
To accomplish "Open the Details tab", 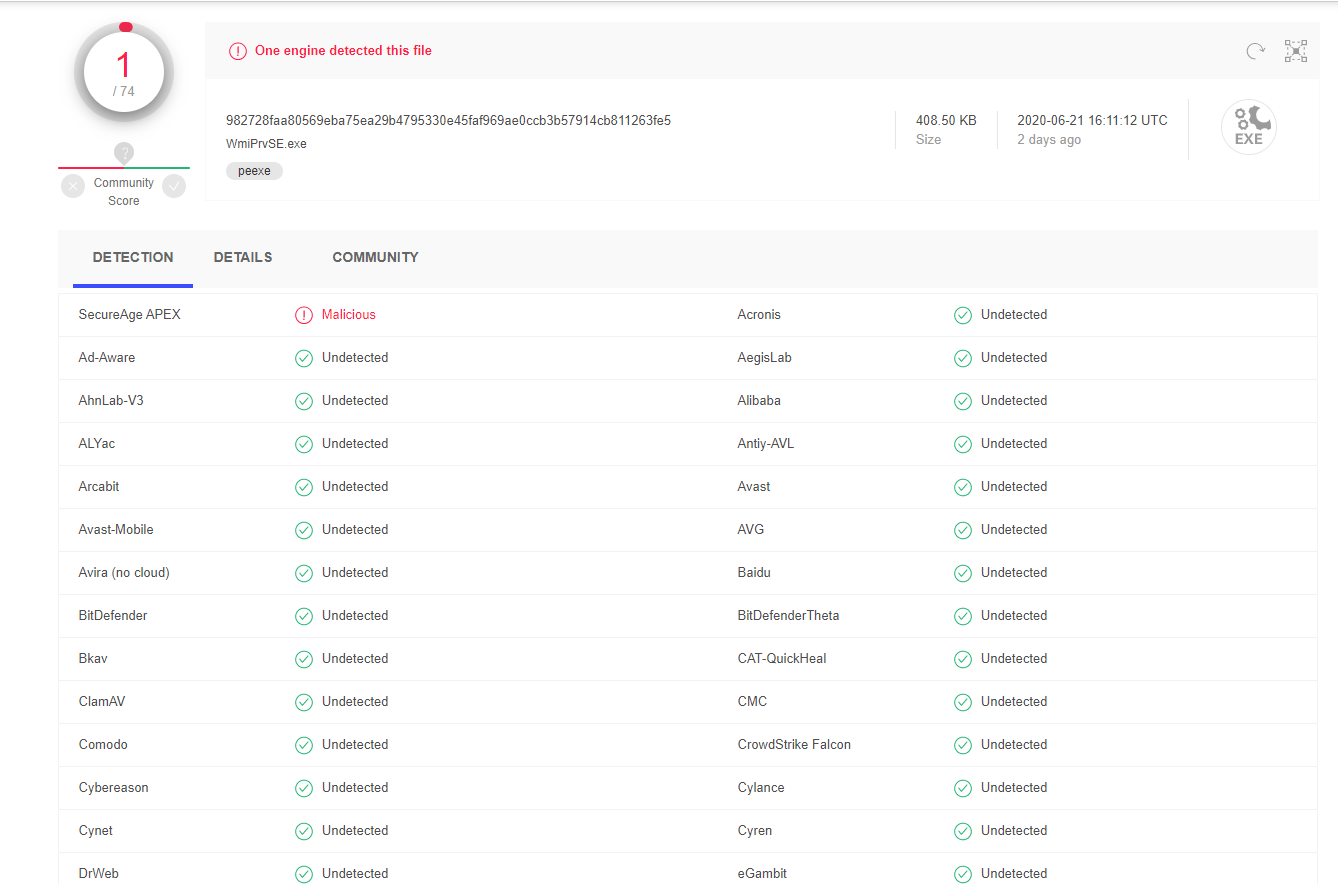I will click(x=243, y=257).
